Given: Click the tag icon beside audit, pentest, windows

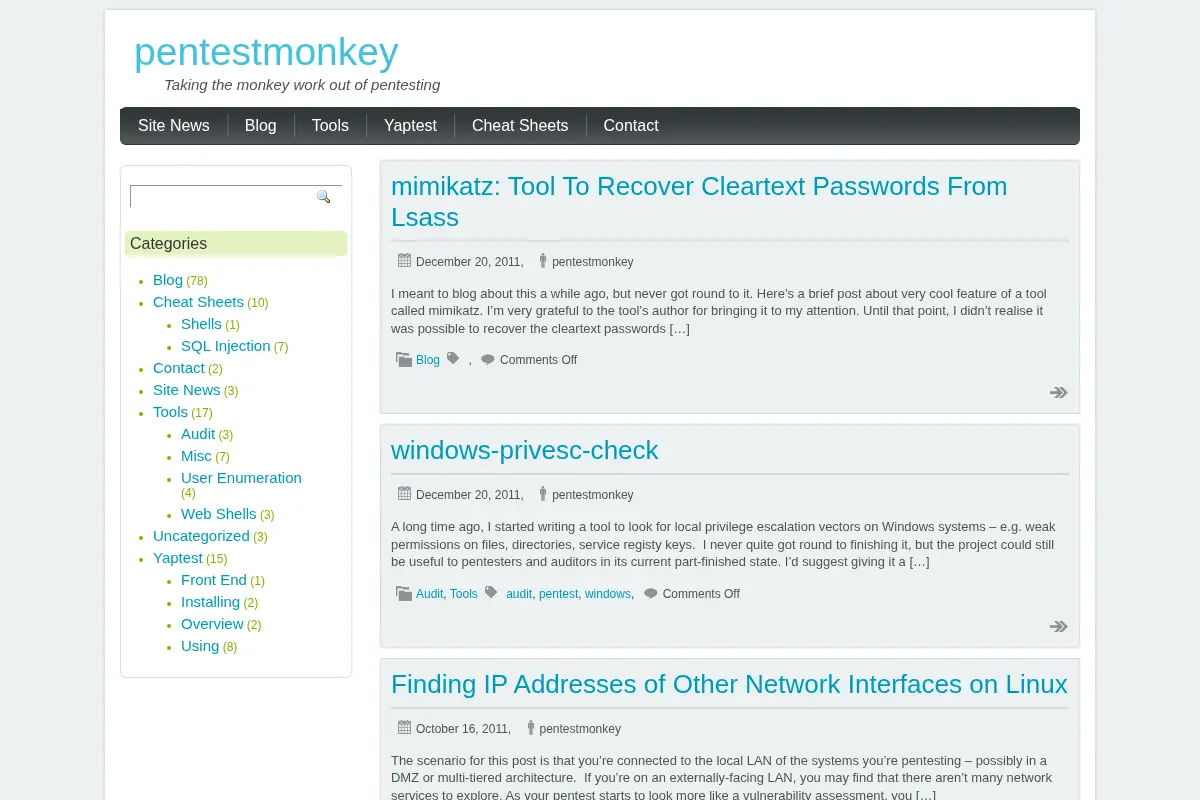Looking at the screenshot, I should pyautogui.click(x=491, y=592).
